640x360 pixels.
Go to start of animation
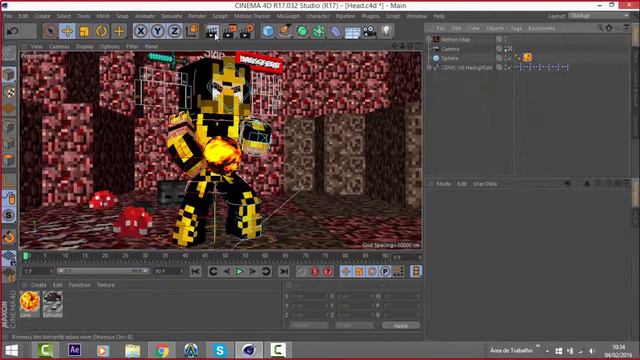pos(196,271)
